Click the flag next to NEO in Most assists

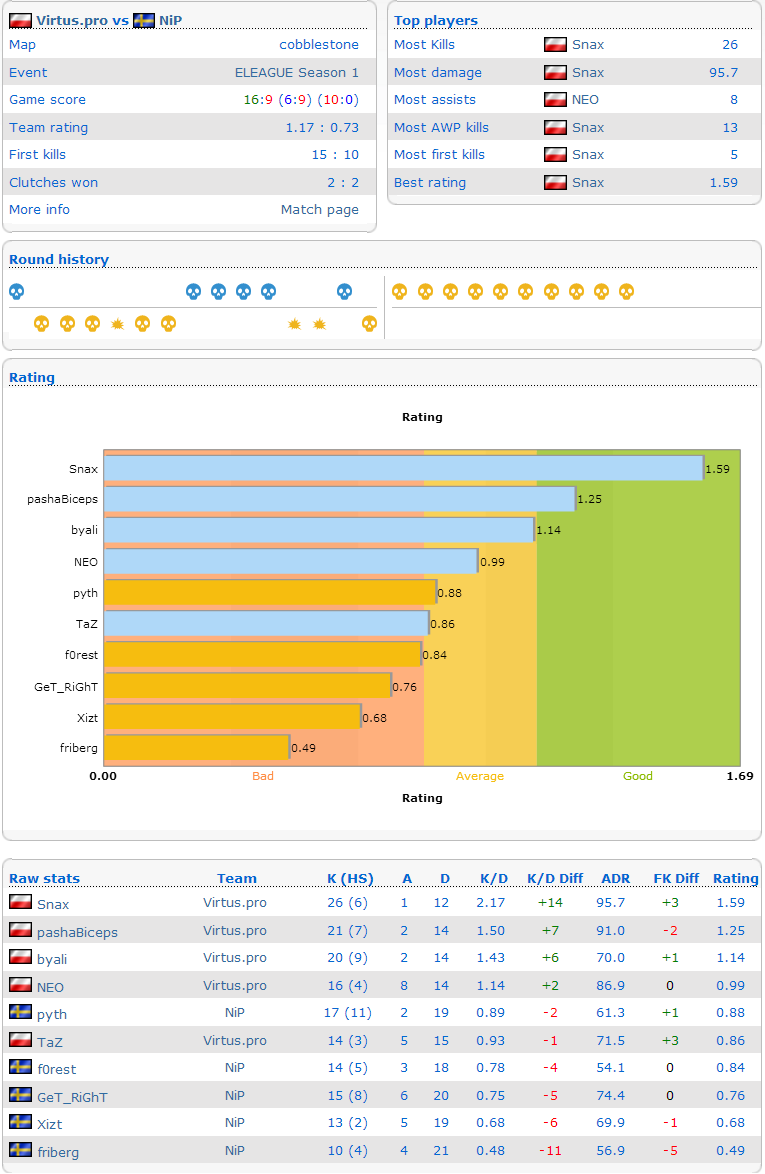pos(555,99)
